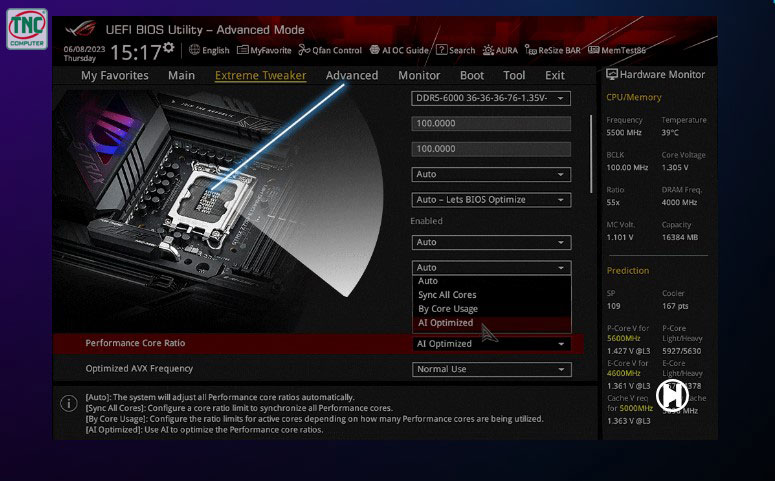Select the Extreme Tweaker tab

(260, 76)
